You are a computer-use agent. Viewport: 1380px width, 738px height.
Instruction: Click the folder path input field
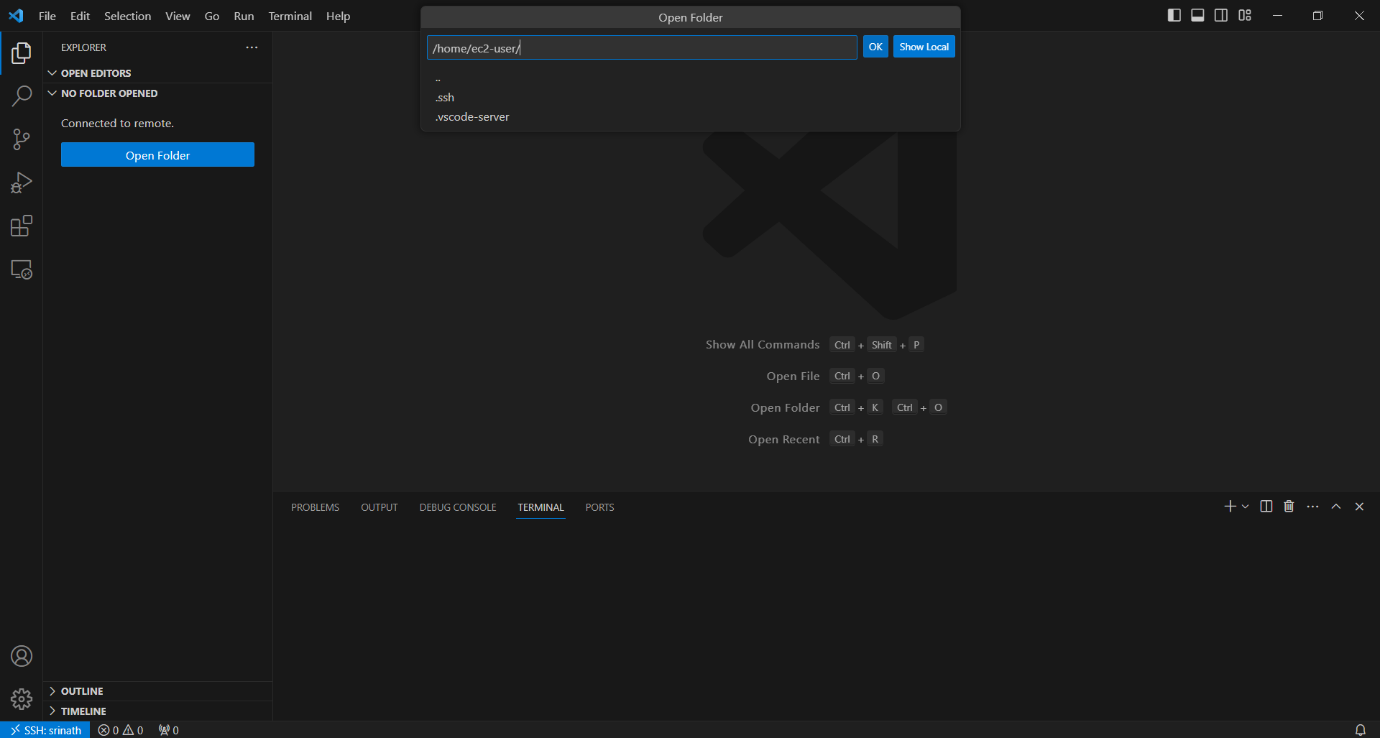point(642,47)
